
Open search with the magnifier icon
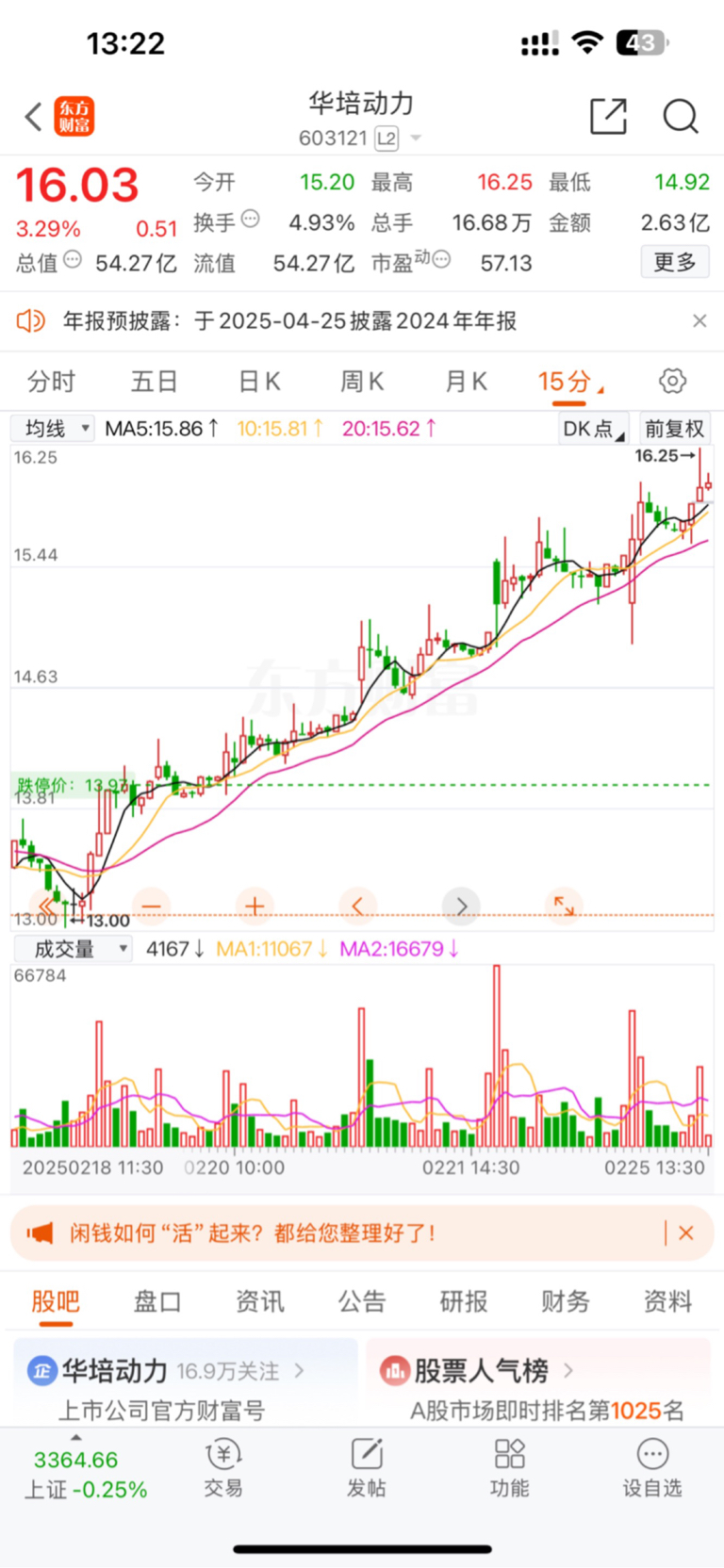680,117
